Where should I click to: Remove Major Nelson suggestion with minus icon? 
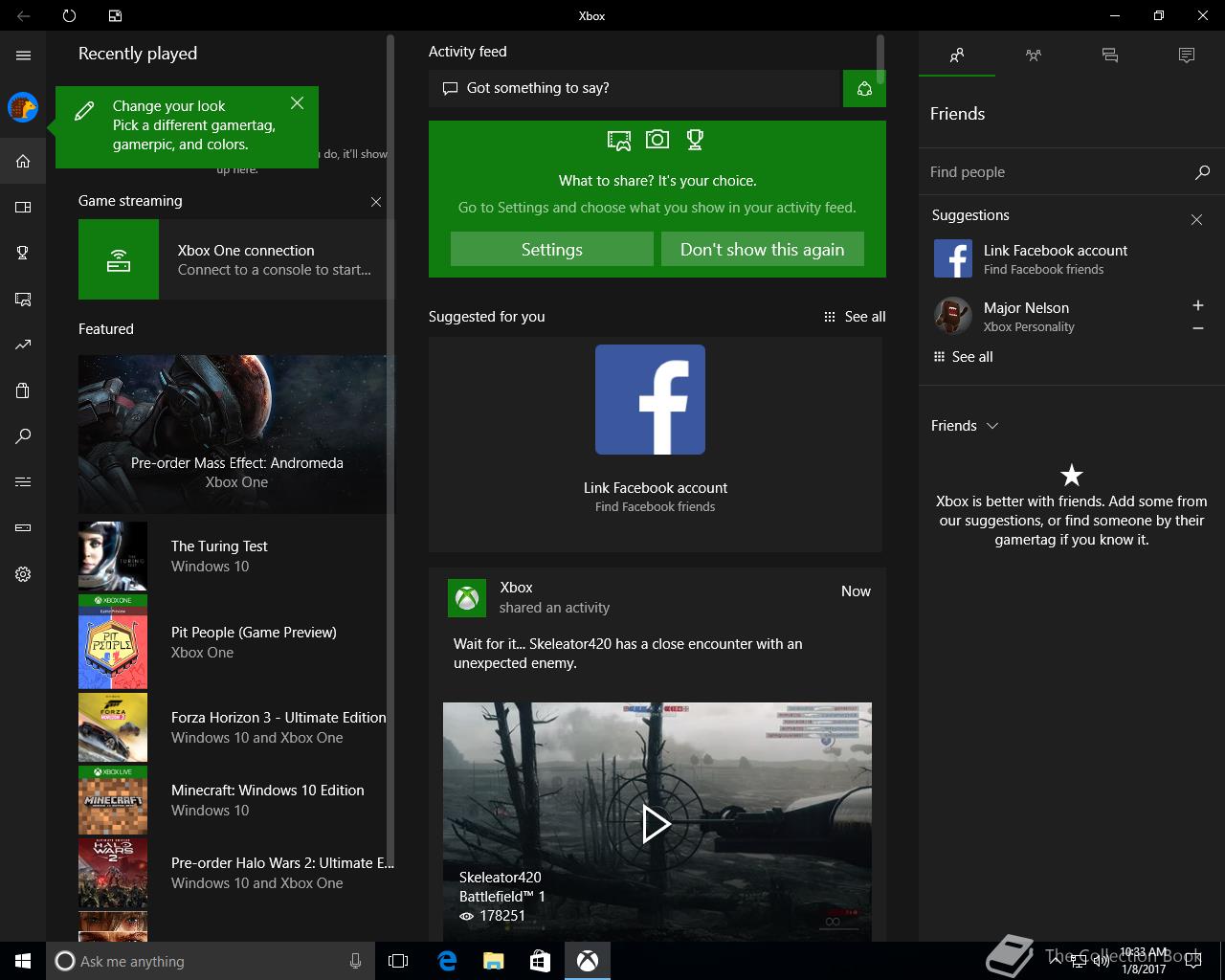point(1197,328)
